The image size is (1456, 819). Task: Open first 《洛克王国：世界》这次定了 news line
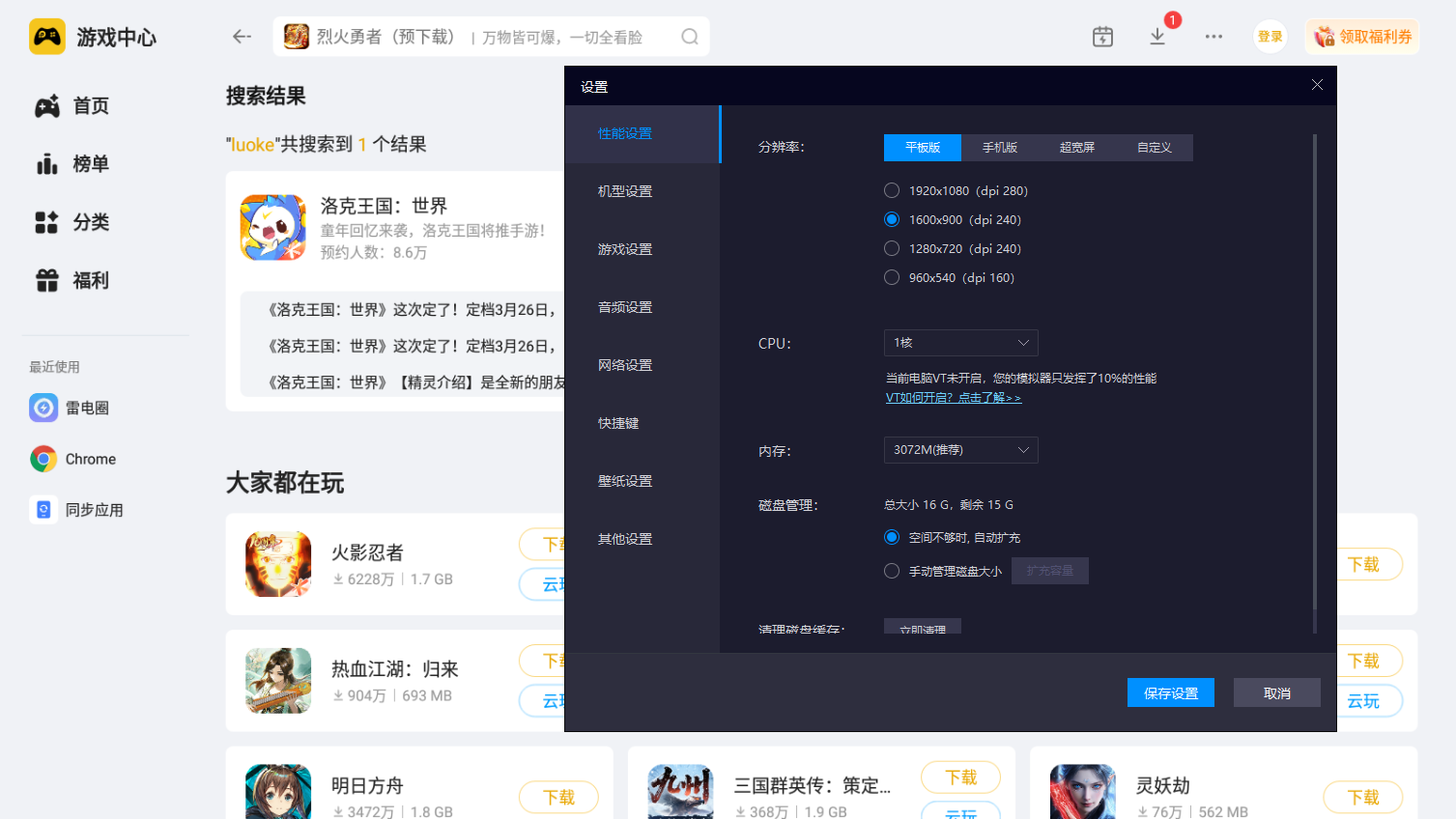411,310
